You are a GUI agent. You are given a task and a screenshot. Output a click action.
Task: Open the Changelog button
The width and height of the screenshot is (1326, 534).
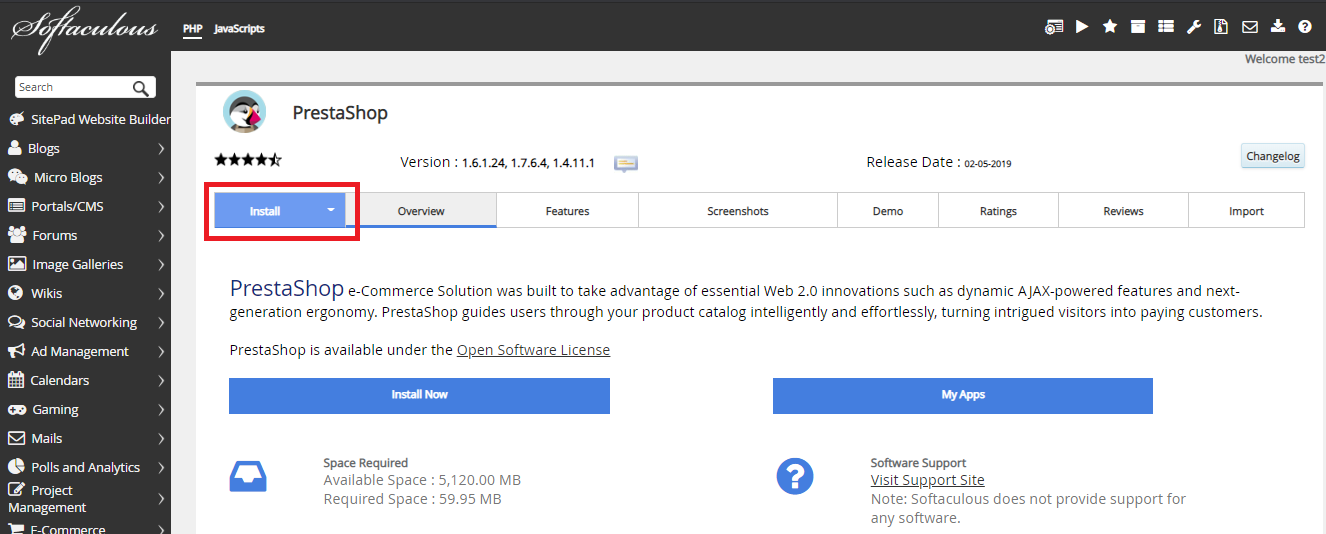tap(1273, 156)
